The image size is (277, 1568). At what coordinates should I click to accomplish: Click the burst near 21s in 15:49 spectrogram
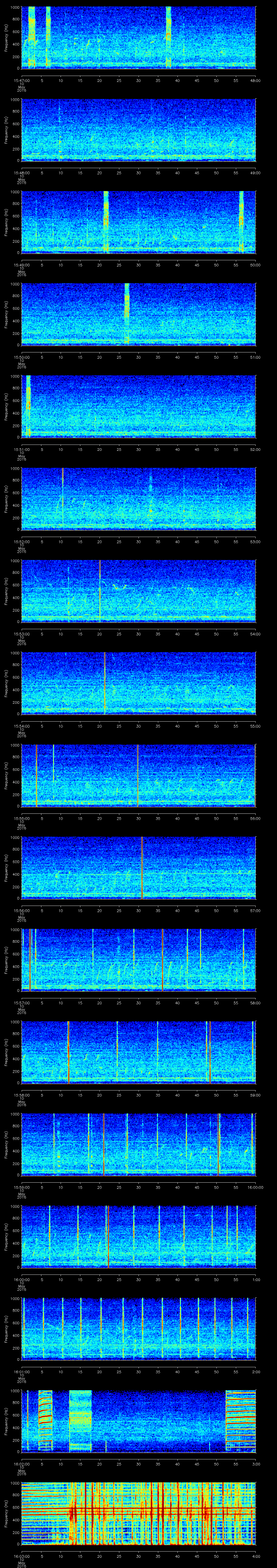(106, 221)
